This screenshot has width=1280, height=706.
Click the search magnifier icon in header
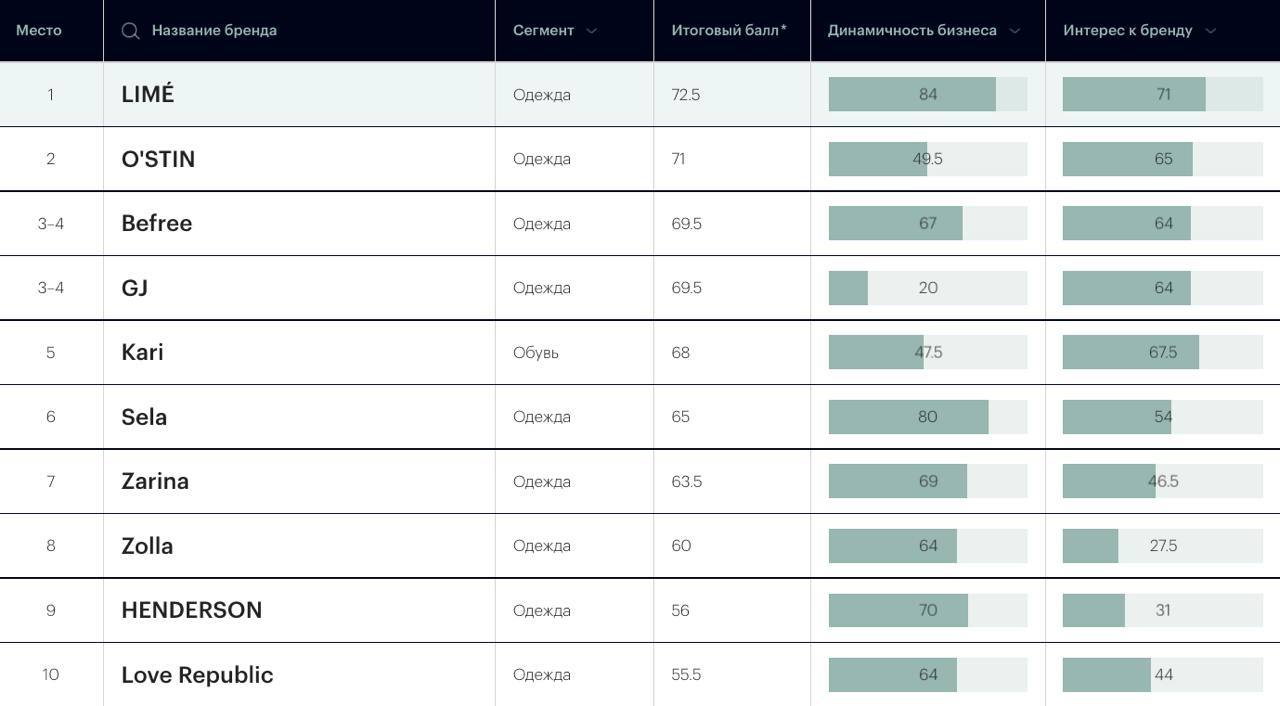tap(130, 31)
